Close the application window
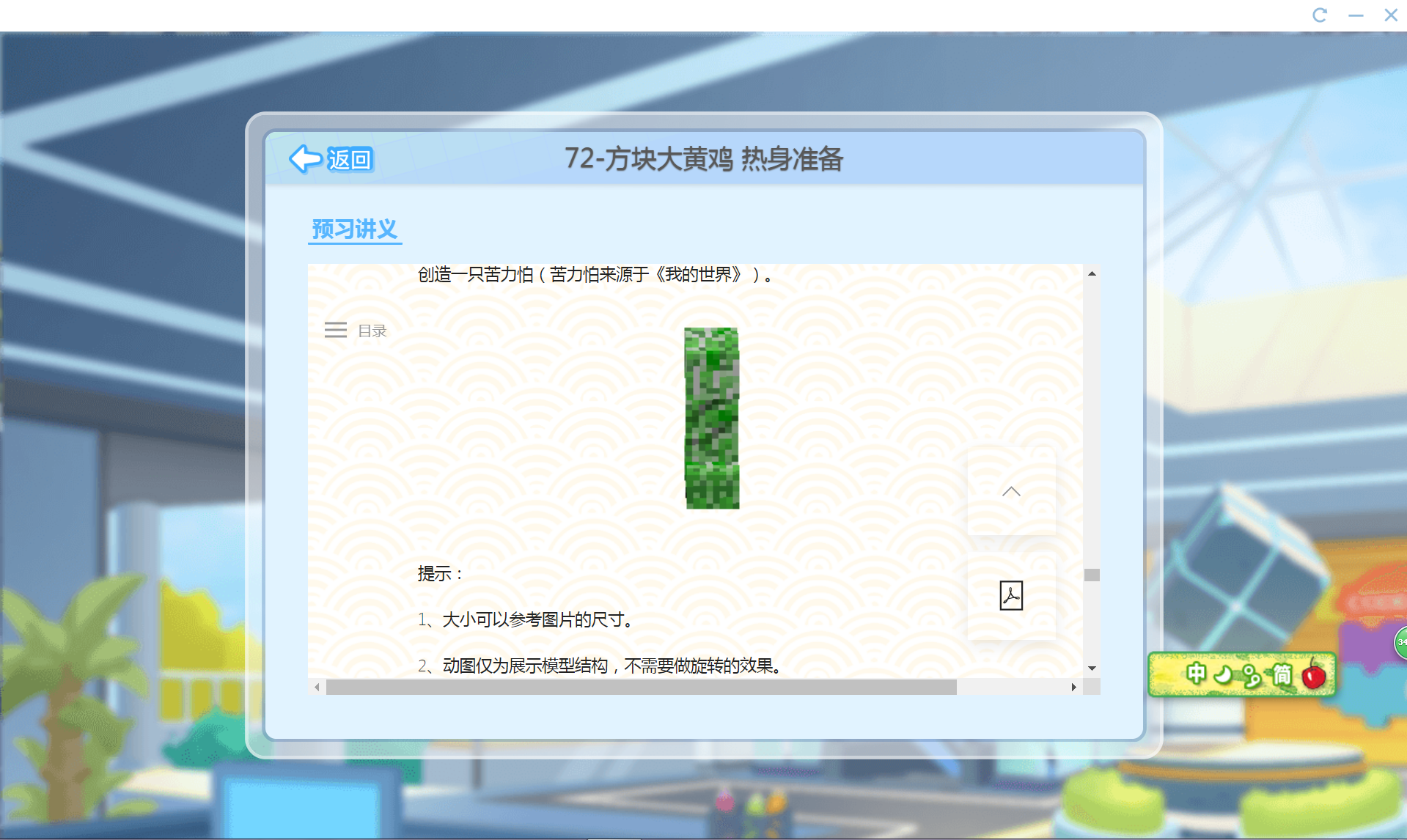This screenshot has width=1407, height=840. [1390, 15]
